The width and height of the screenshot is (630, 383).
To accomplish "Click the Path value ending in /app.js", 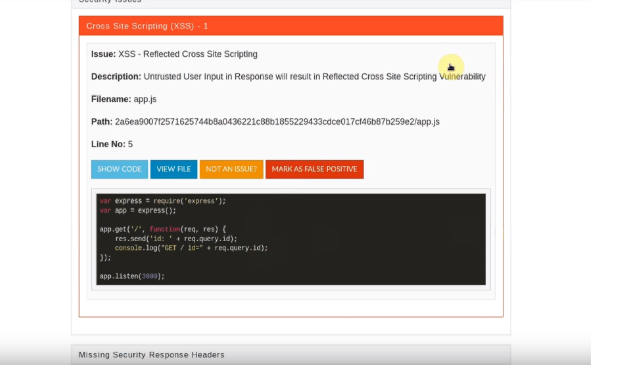I will click(277, 122).
